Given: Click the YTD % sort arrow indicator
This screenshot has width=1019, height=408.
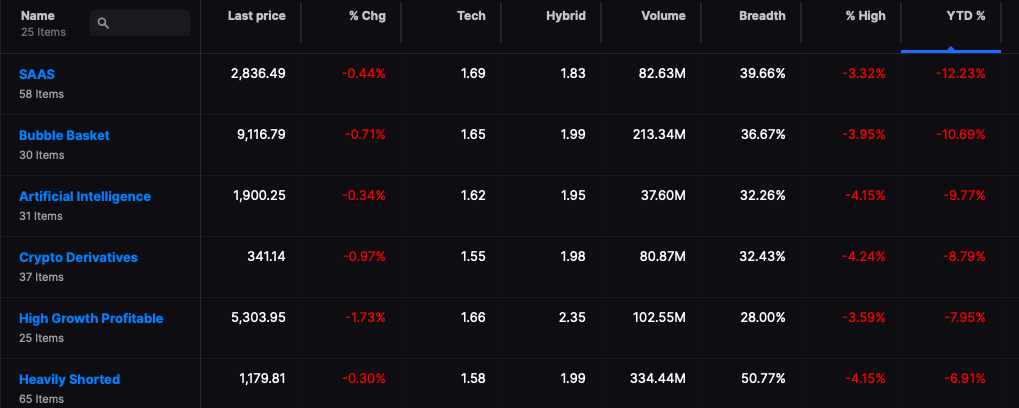Looking at the screenshot, I should [x=951, y=49].
